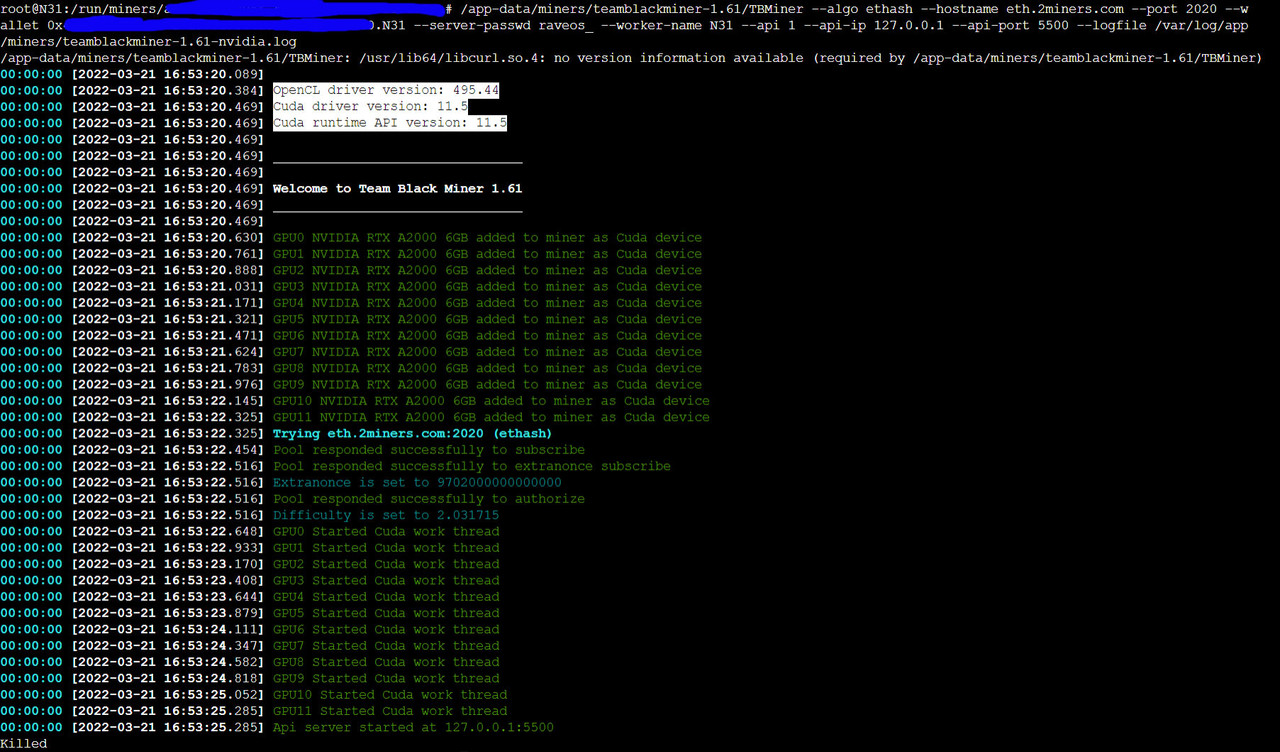This screenshot has height=752, width=1280.
Task: Click 'Welcome to Team Black Miner 1.61'
Action: tap(397, 188)
